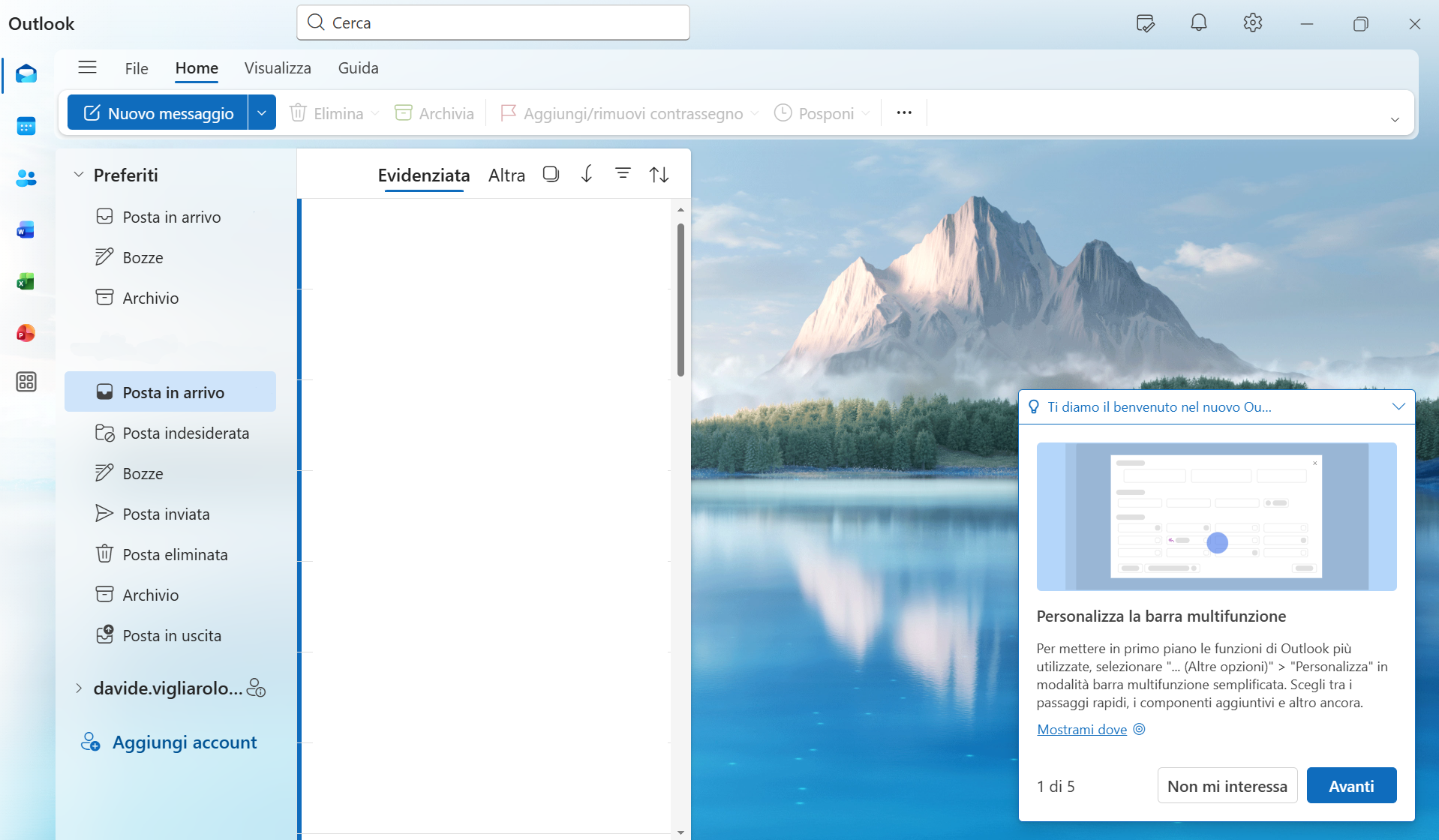Open the Nuovo messaggio dropdown arrow
1439x840 pixels.
coord(262,112)
